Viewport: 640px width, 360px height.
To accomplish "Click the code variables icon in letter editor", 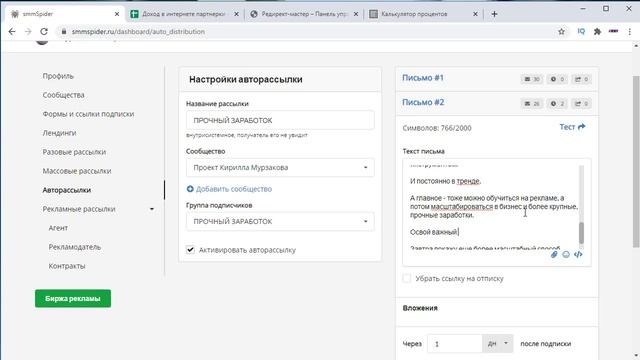I will tap(578, 254).
